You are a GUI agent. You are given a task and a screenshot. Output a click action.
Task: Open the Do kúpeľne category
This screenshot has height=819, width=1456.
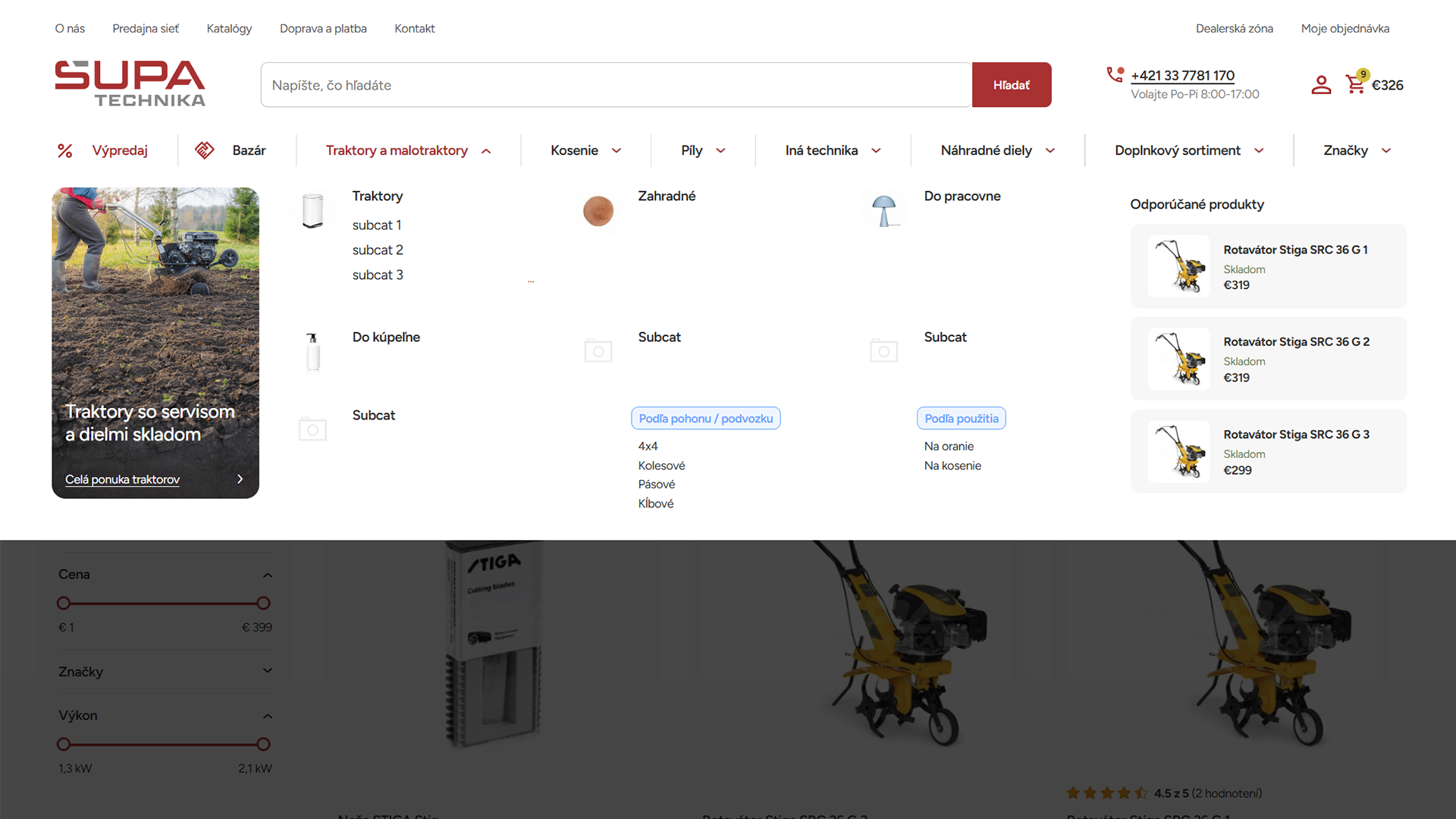386,337
